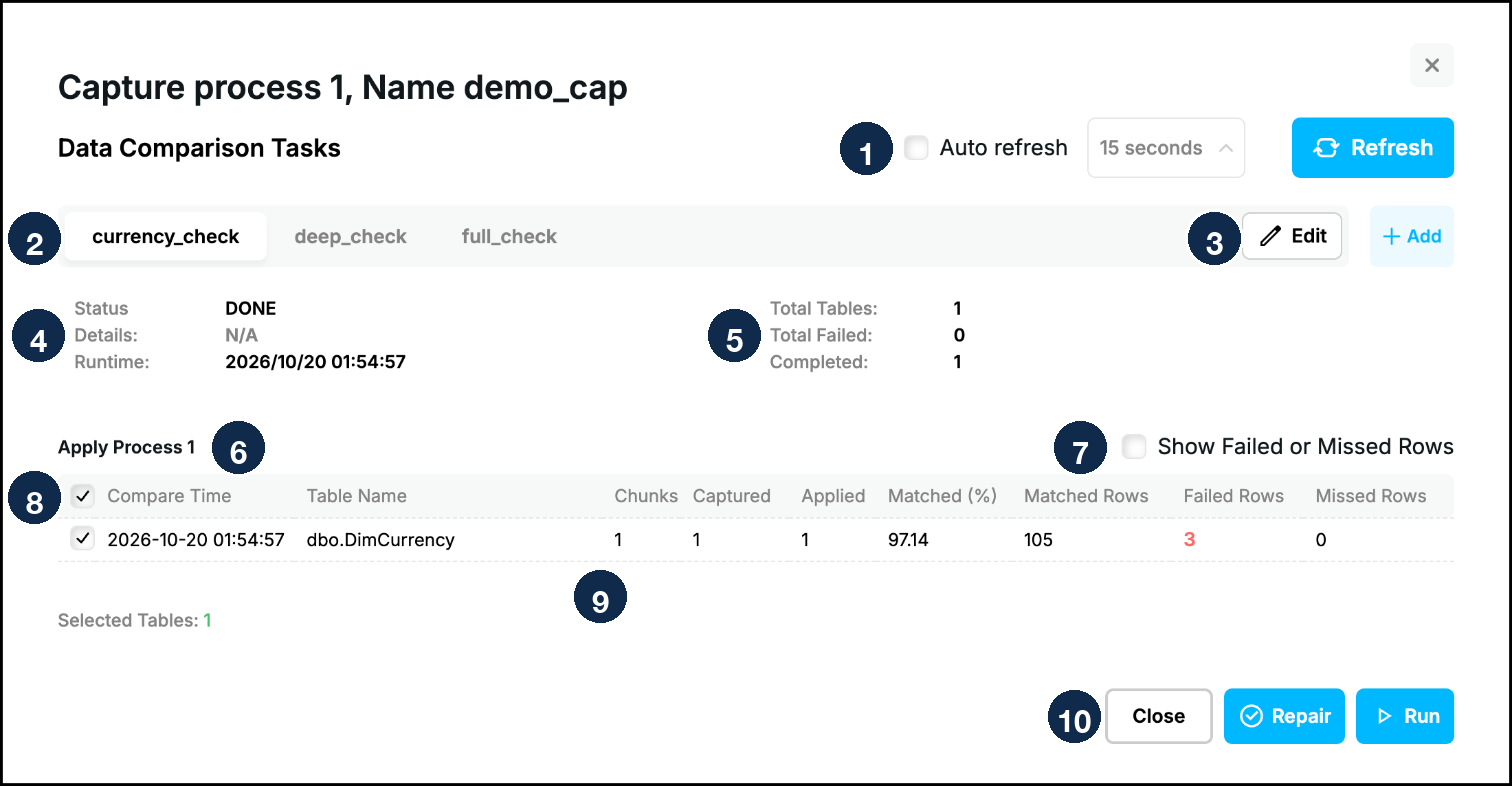Viewport: 1512px width, 786px height.
Task: Click the Repair button
Action: [x=1285, y=716]
